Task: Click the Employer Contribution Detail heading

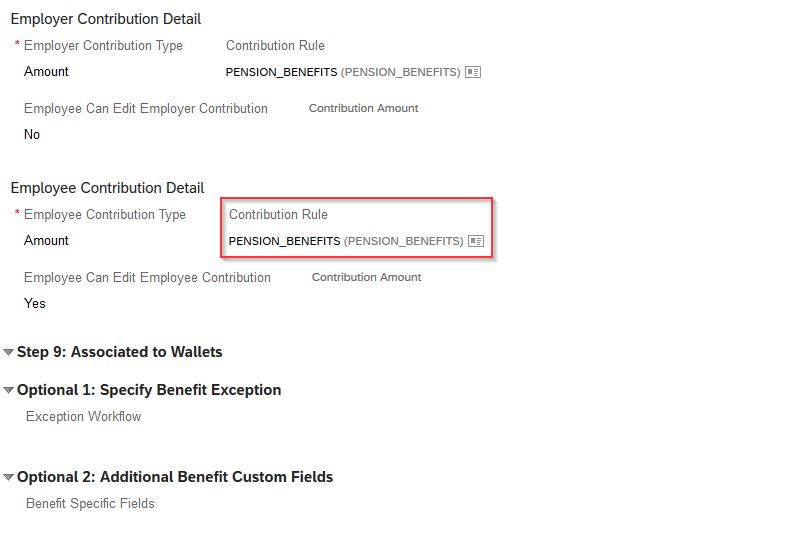Action: click(106, 19)
